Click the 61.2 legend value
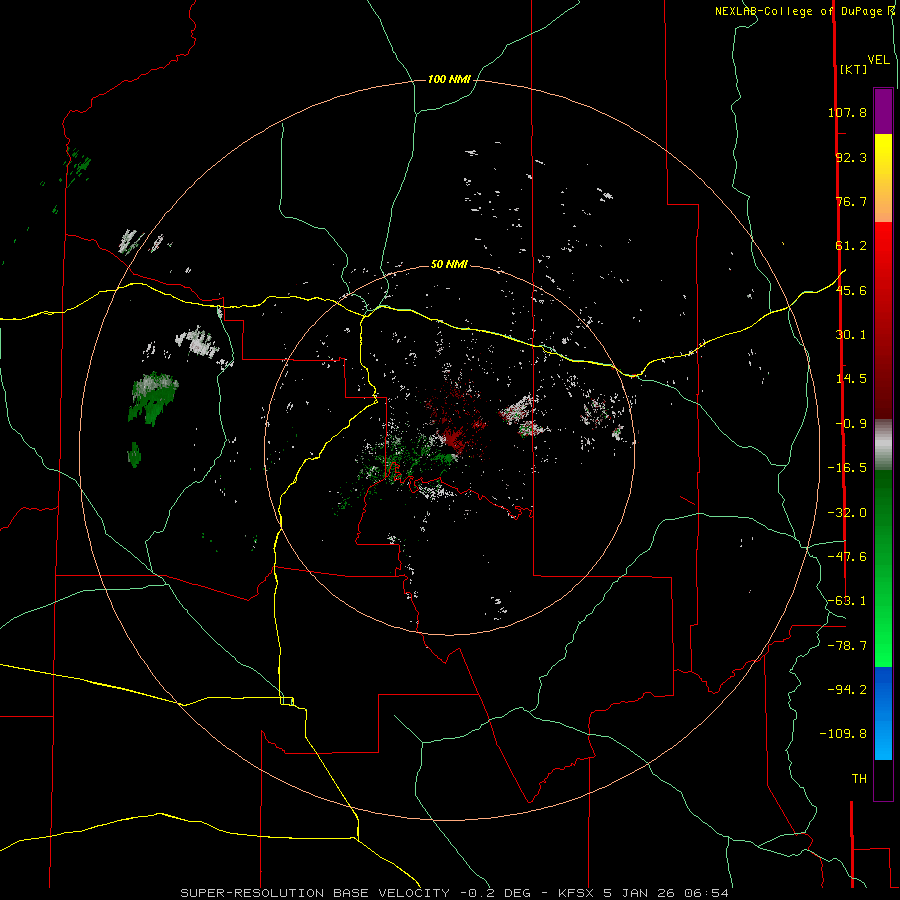The height and width of the screenshot is (900, 900). coord(851,246)
